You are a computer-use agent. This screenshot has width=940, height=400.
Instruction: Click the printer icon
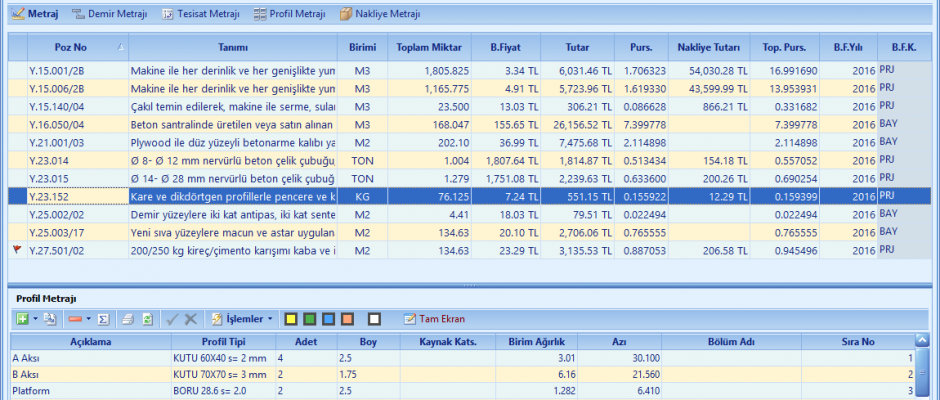point(127,319)
